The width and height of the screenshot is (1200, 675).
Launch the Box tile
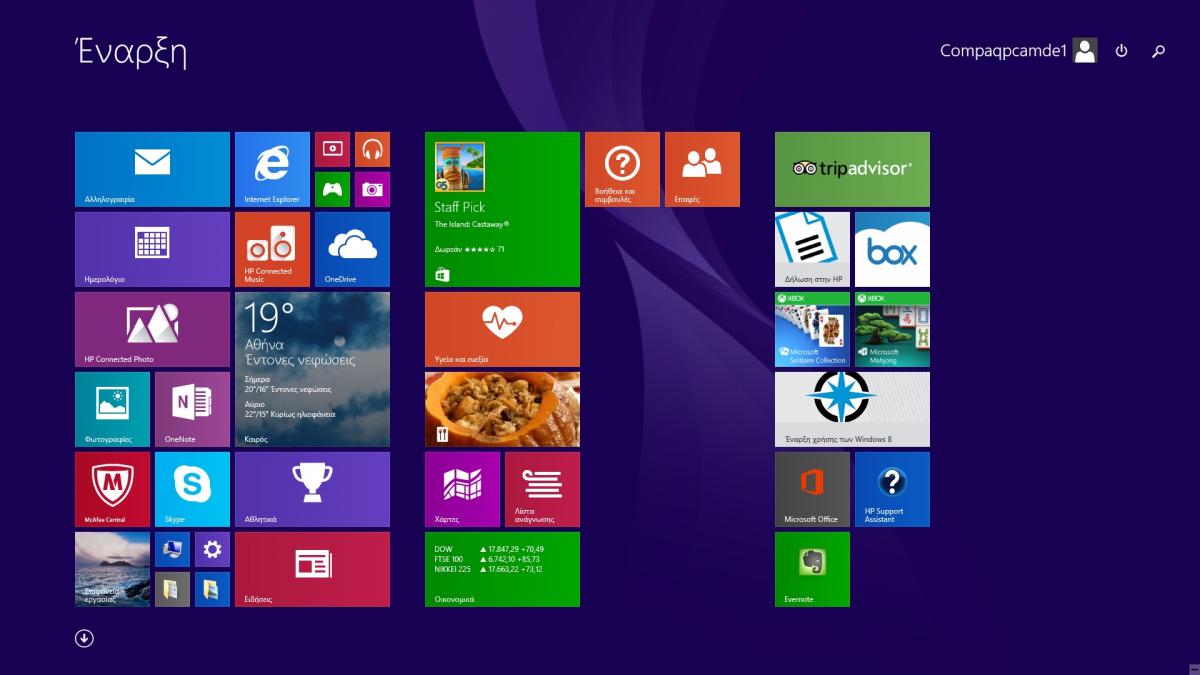pyautogui.click(x=892, y=249)
